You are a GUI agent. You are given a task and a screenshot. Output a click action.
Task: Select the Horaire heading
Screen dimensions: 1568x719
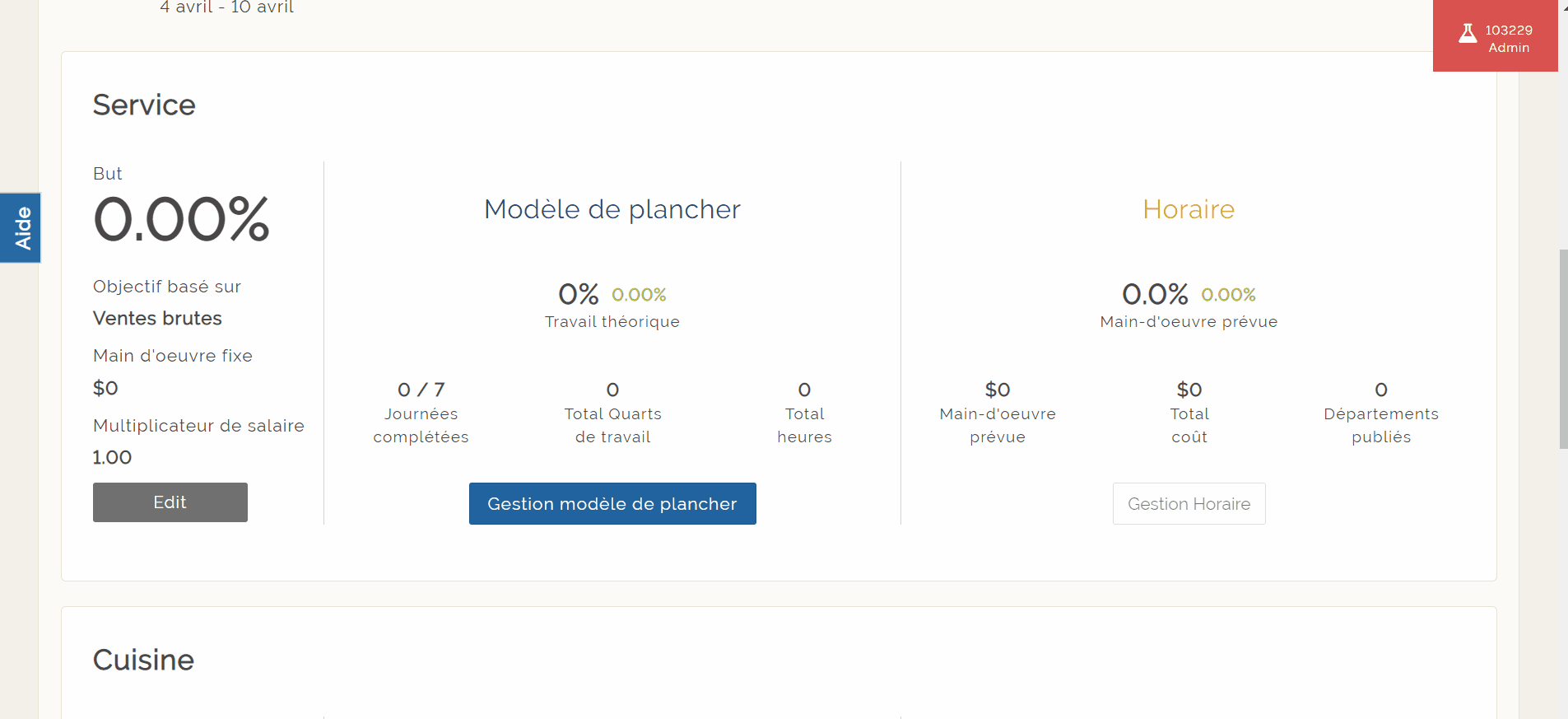pos(1189,209)
